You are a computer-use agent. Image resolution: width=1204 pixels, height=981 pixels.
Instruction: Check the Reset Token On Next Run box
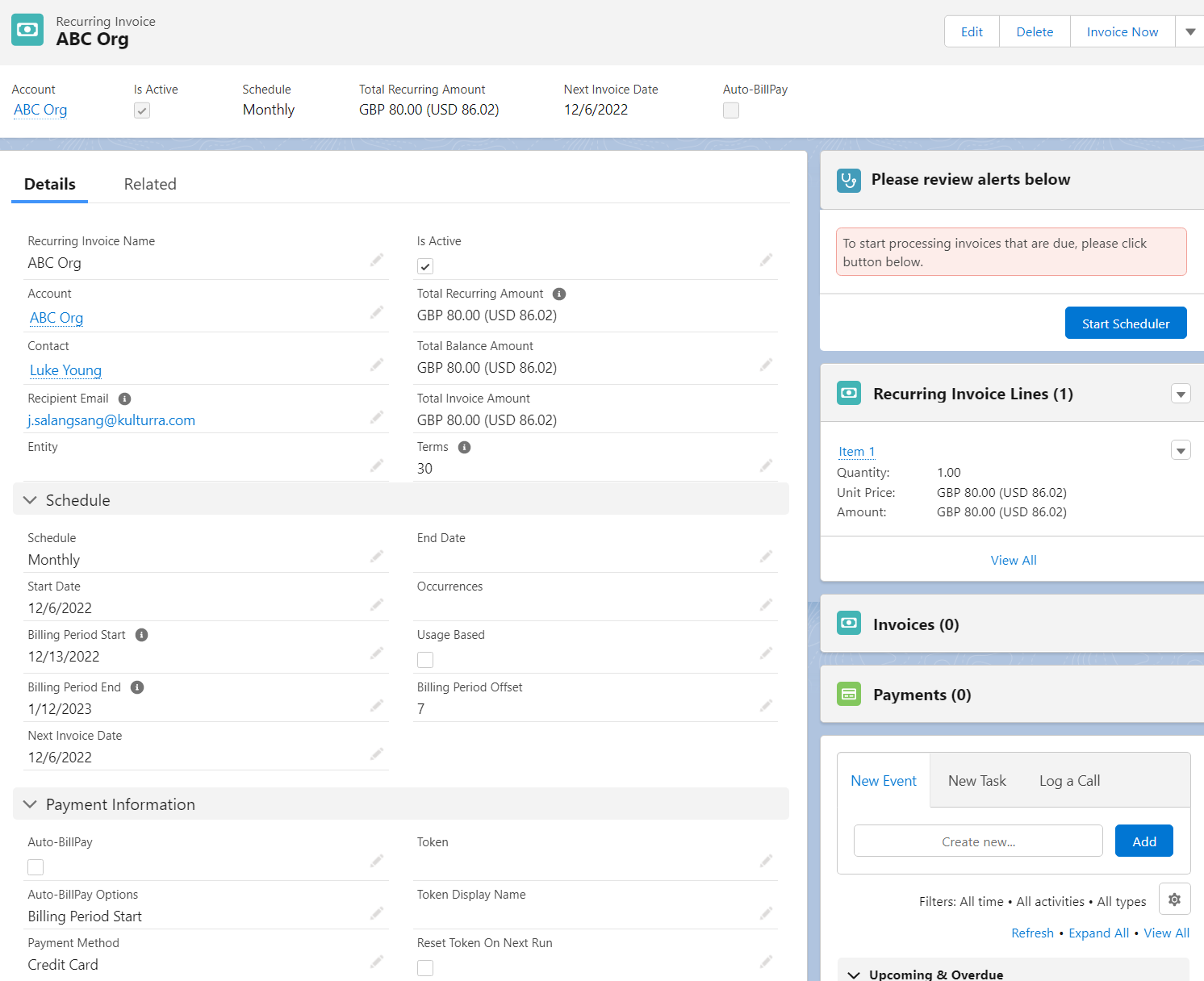coord(425,968)
